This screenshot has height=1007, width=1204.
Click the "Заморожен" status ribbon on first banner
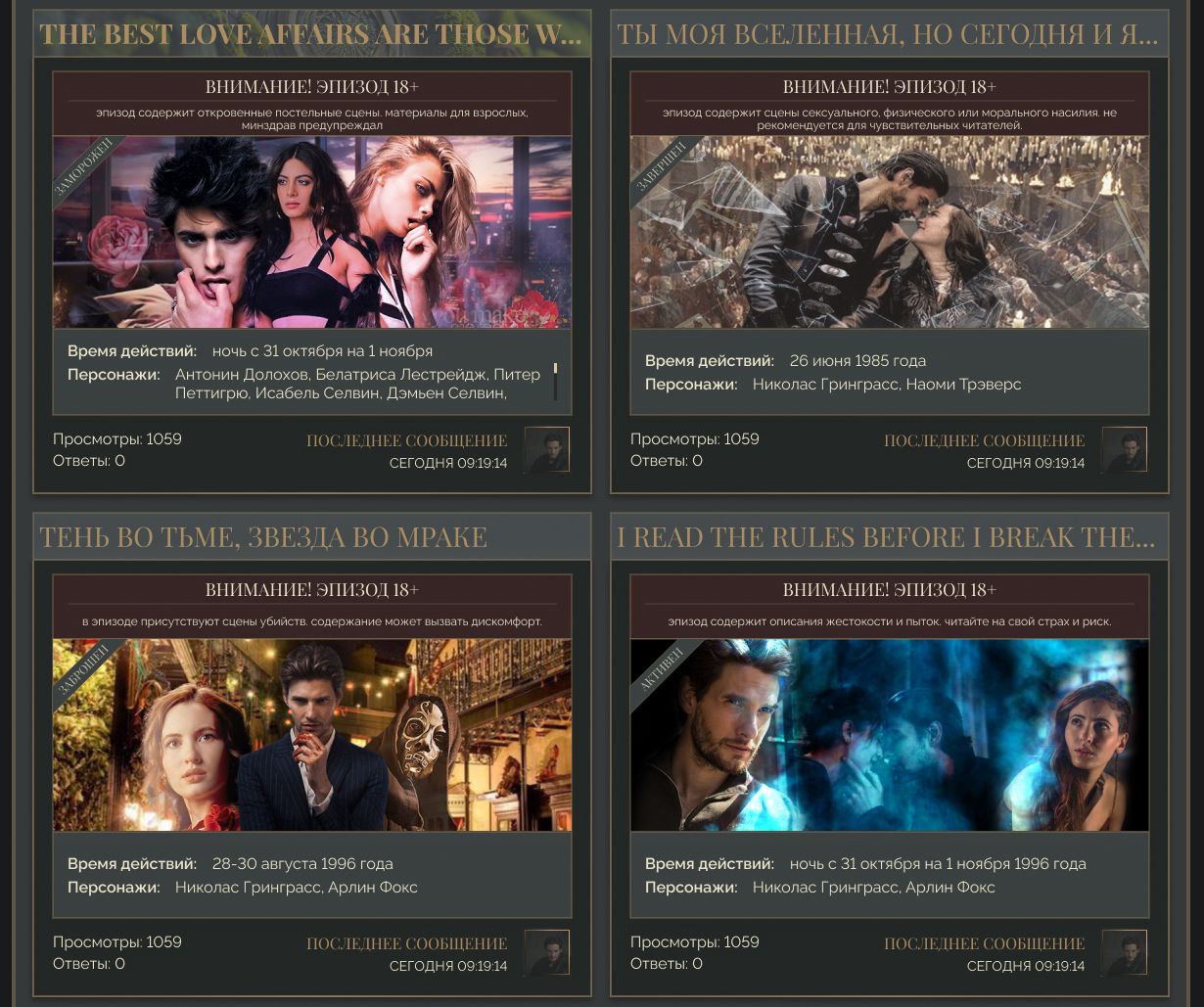pos(84,167)
